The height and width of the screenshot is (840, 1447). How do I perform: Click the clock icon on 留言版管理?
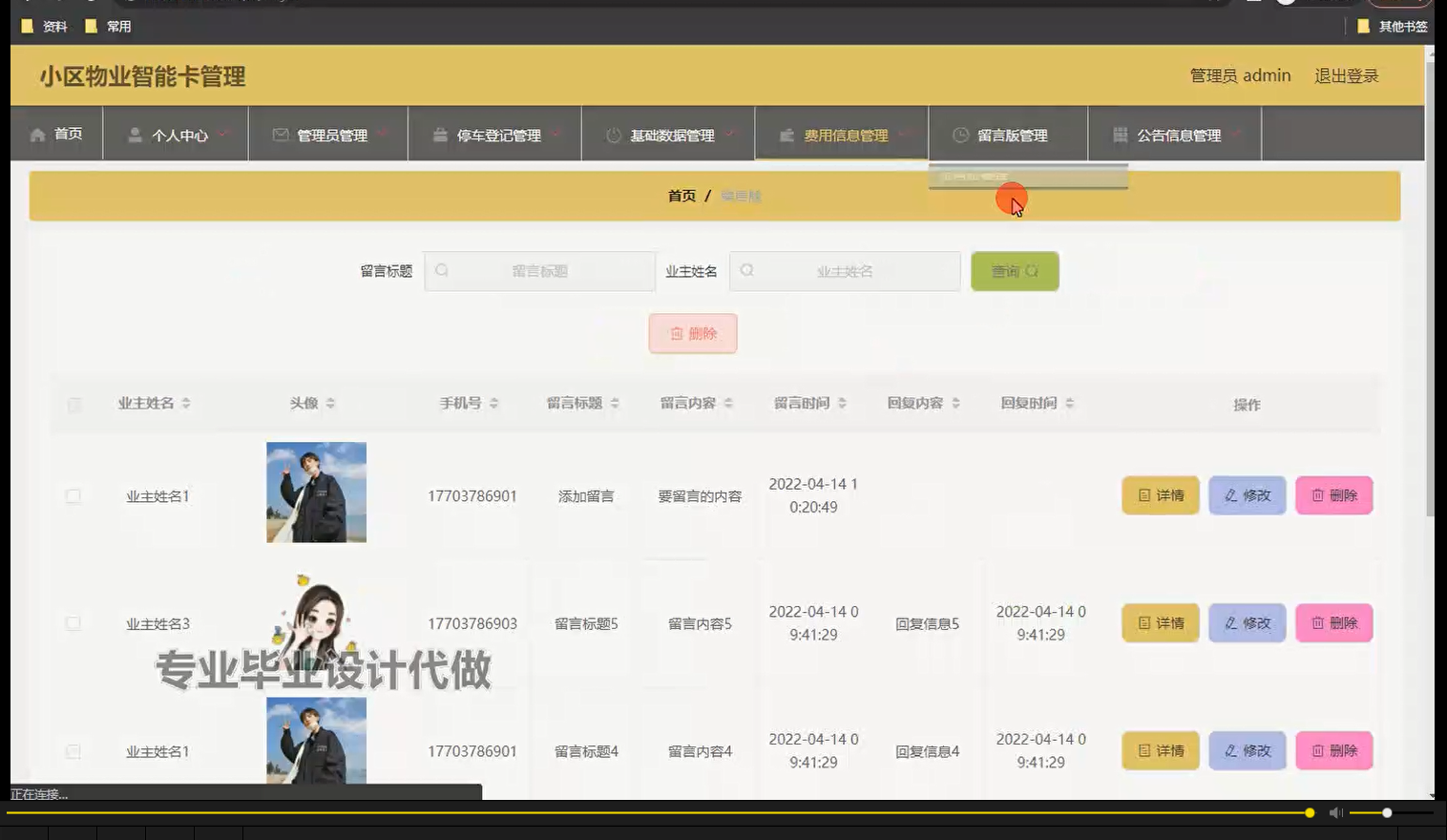click(958, 135)
